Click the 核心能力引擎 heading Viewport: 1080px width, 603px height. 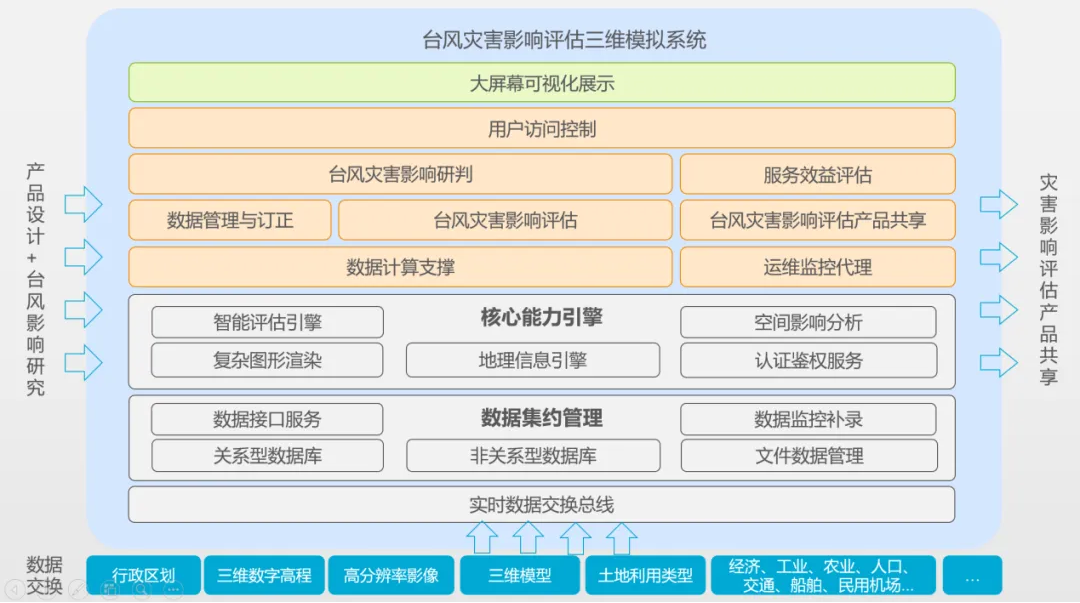[x=541, y=317]
